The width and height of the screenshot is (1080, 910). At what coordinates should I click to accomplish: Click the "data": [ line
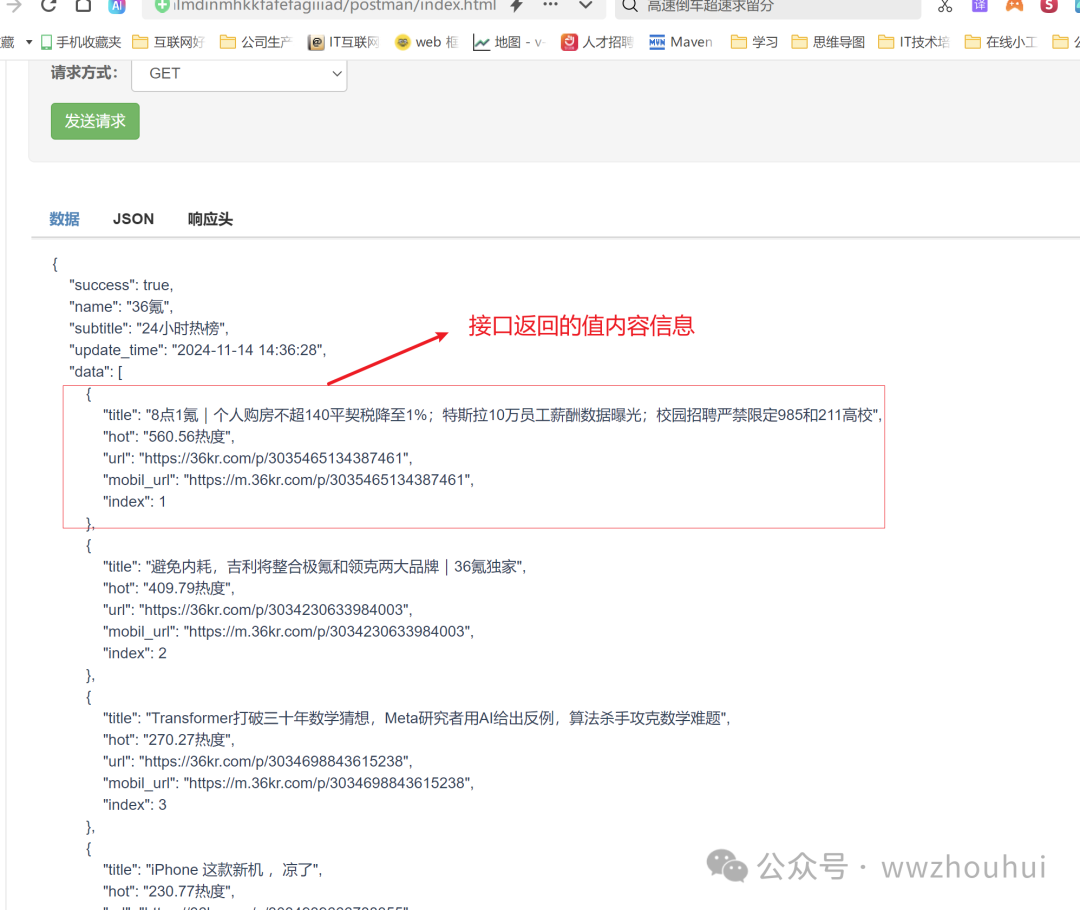(96, 372)
